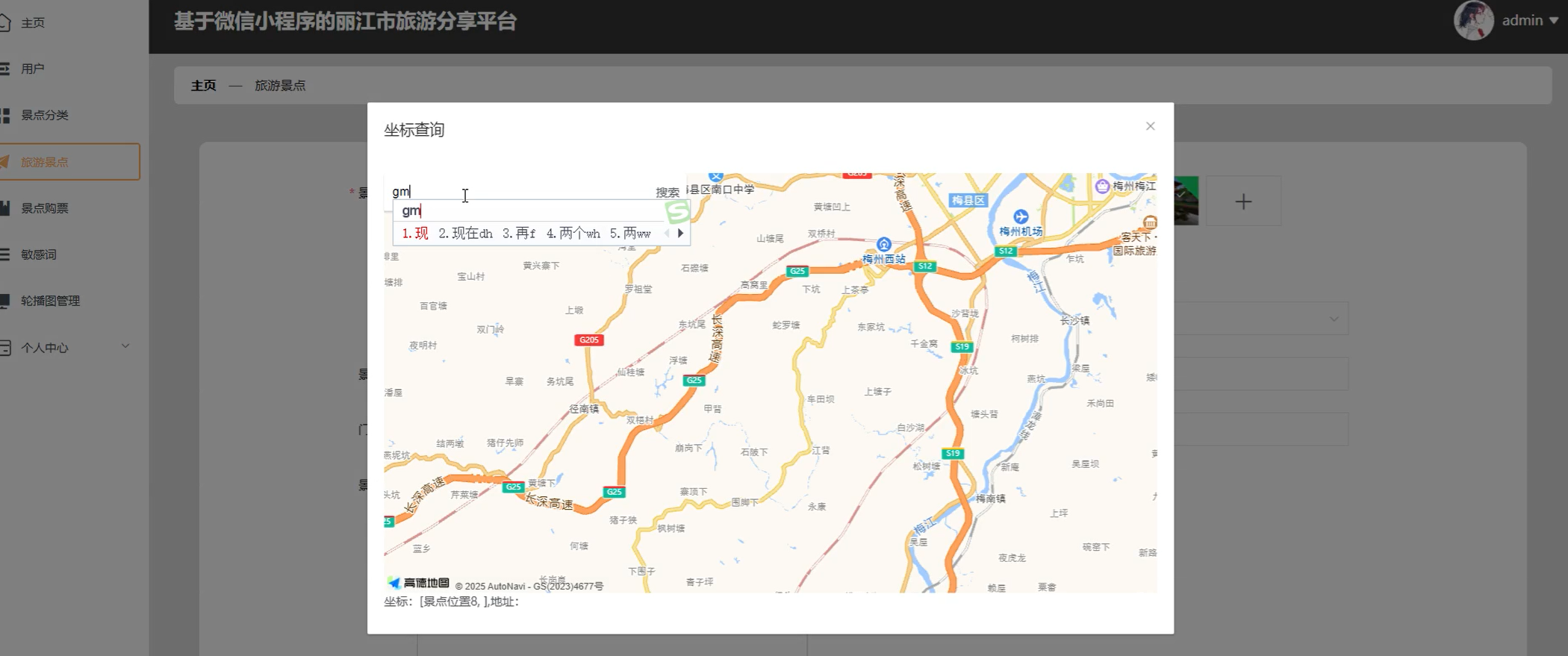Click the uploaded image thumbnail behind dialog
The height and width of the screenshot is (656, 1568).
pos(1186,201)
